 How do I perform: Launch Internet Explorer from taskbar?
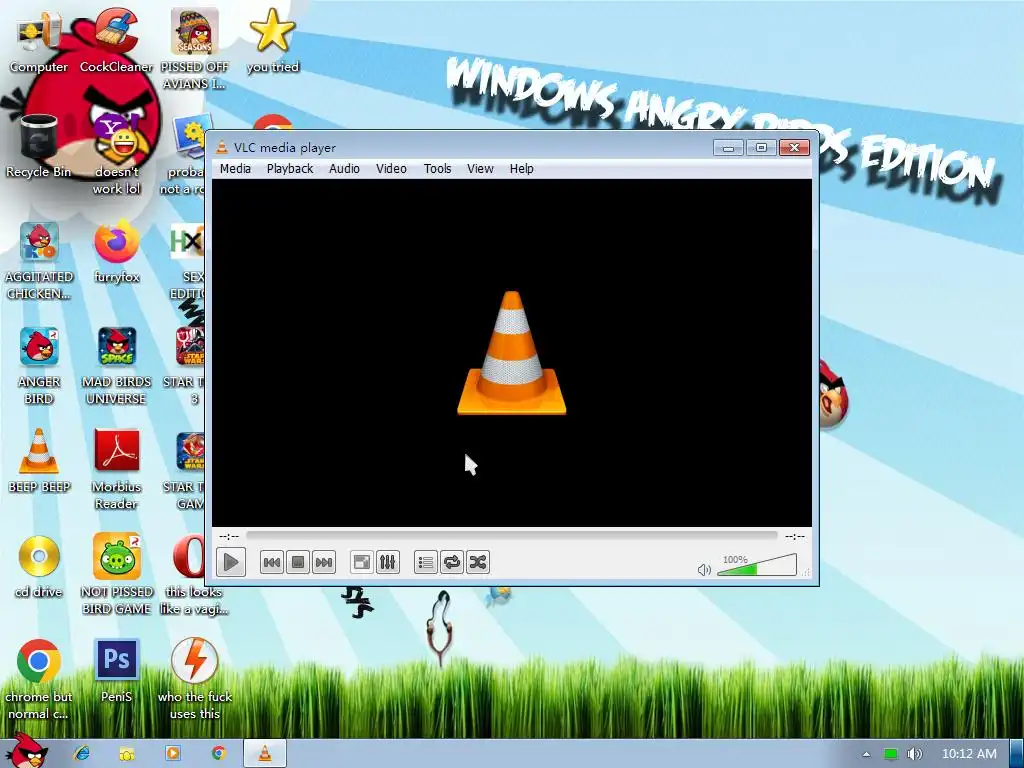click(82, 753)
